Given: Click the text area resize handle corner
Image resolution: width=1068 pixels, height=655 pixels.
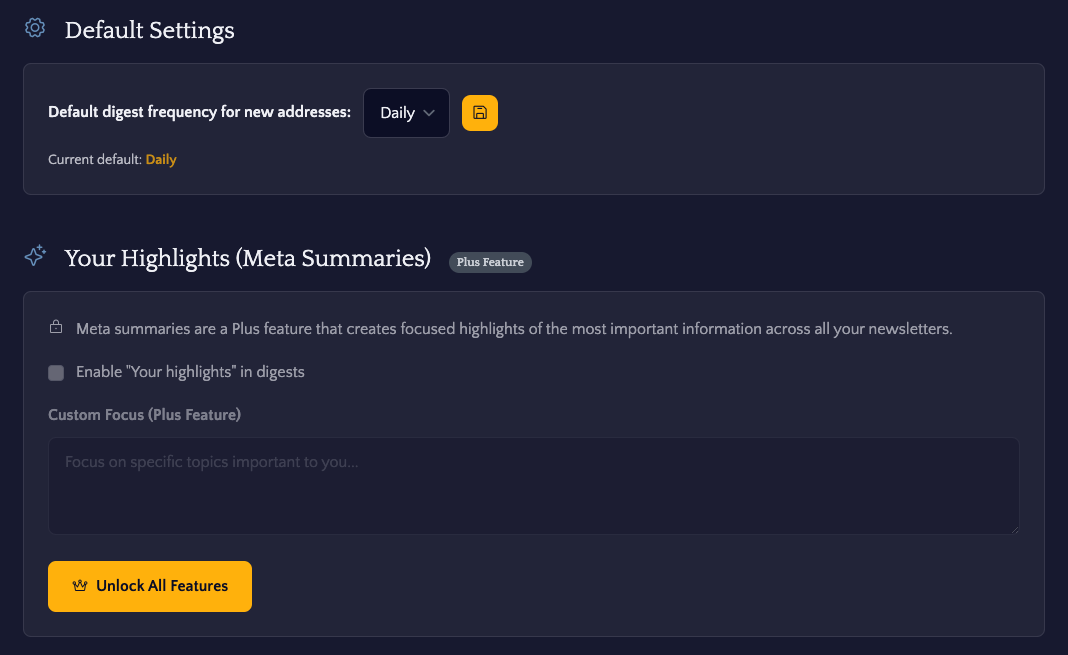Looking at the screenshot, I should point(1014,529).
